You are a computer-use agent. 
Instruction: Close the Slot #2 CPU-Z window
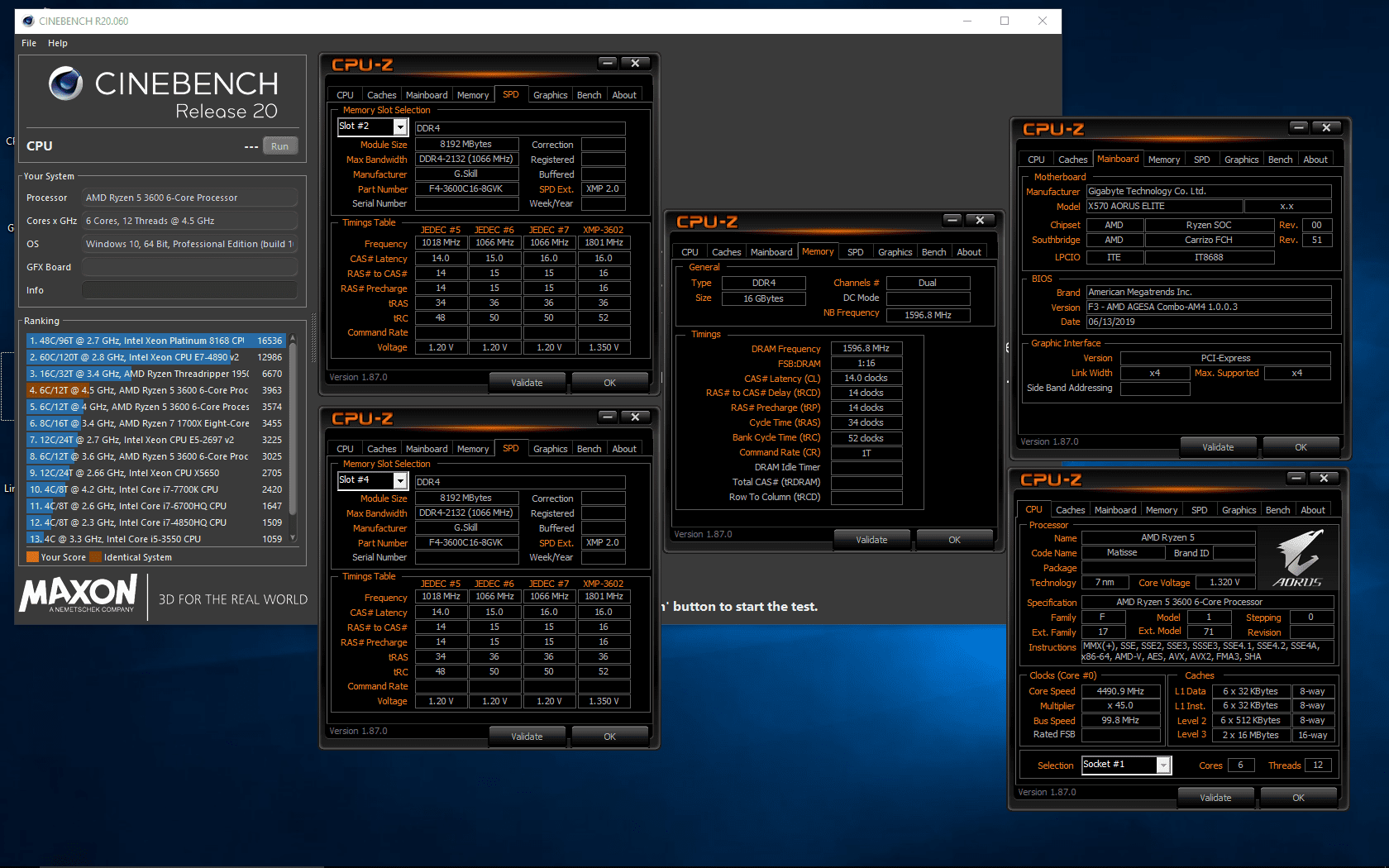click(x=635, y=63)
